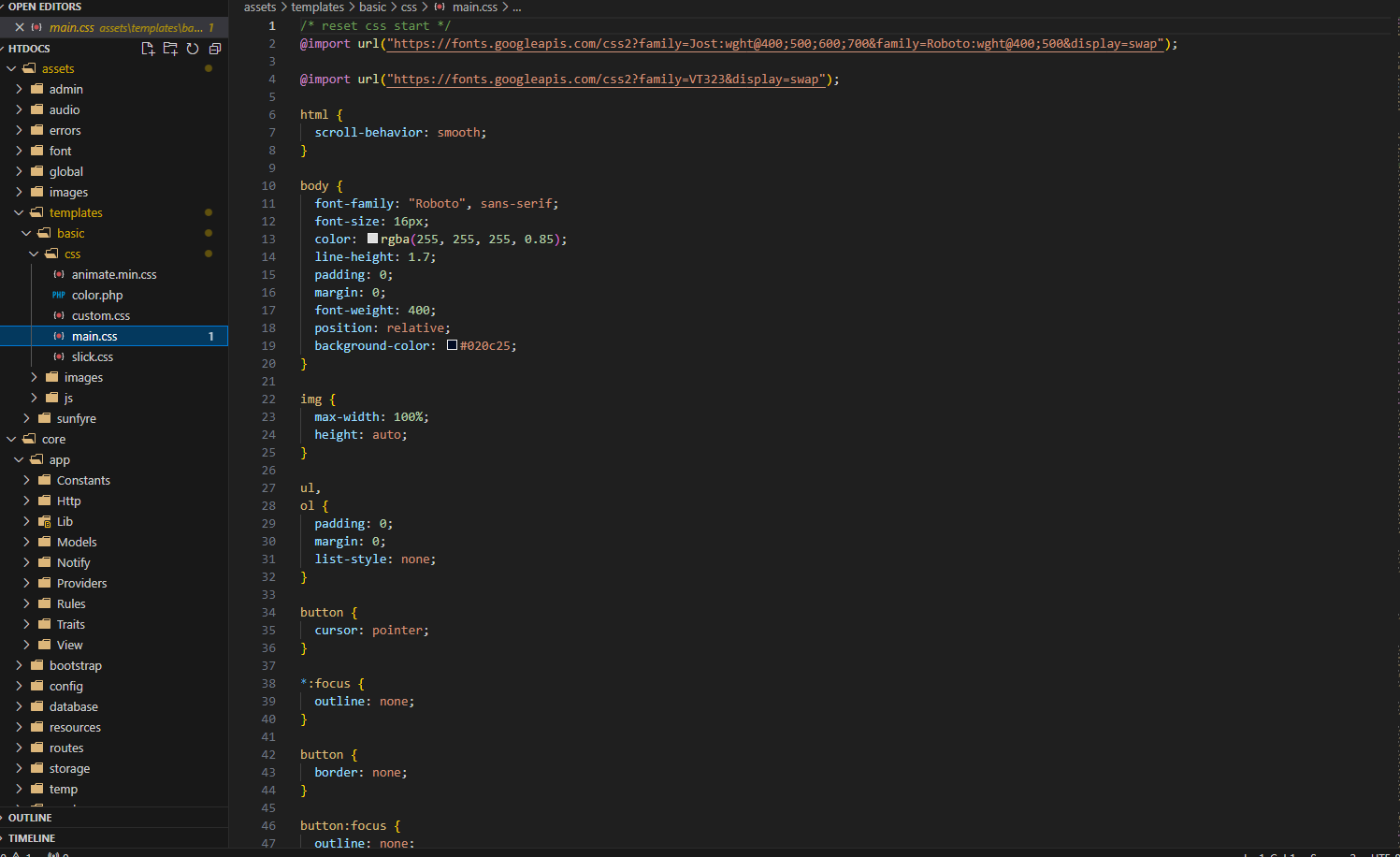This screenshot has height=857, width=1400.
Task: Expand the audio folder
Action: 114,109
